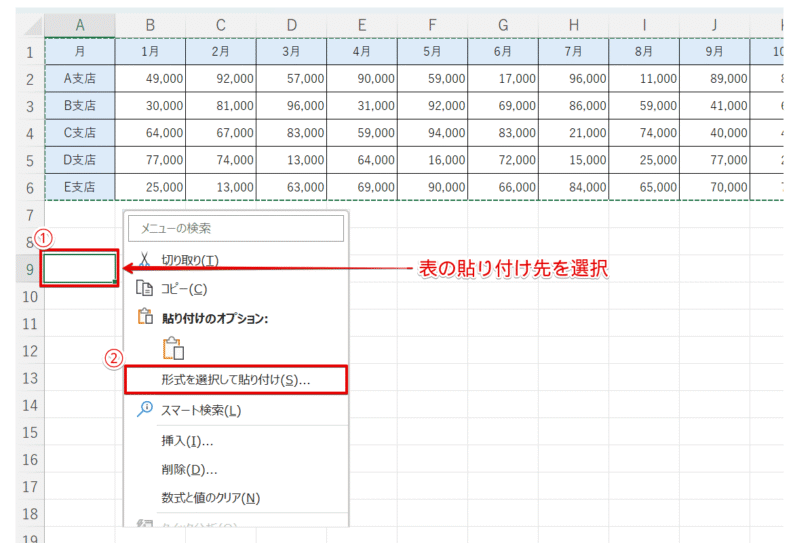Click cell with value 70,000
Screen dimensions: 812x543
(x=715, y=187)
